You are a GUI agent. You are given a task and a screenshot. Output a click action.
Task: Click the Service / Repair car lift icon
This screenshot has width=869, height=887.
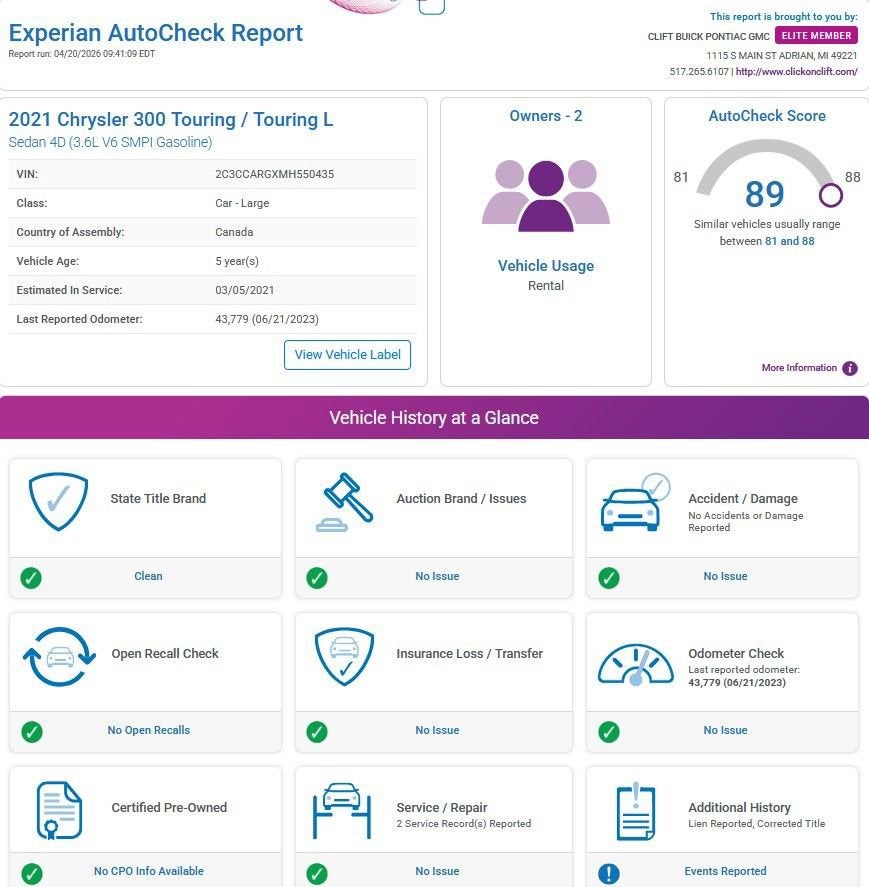tap(342, 810)
